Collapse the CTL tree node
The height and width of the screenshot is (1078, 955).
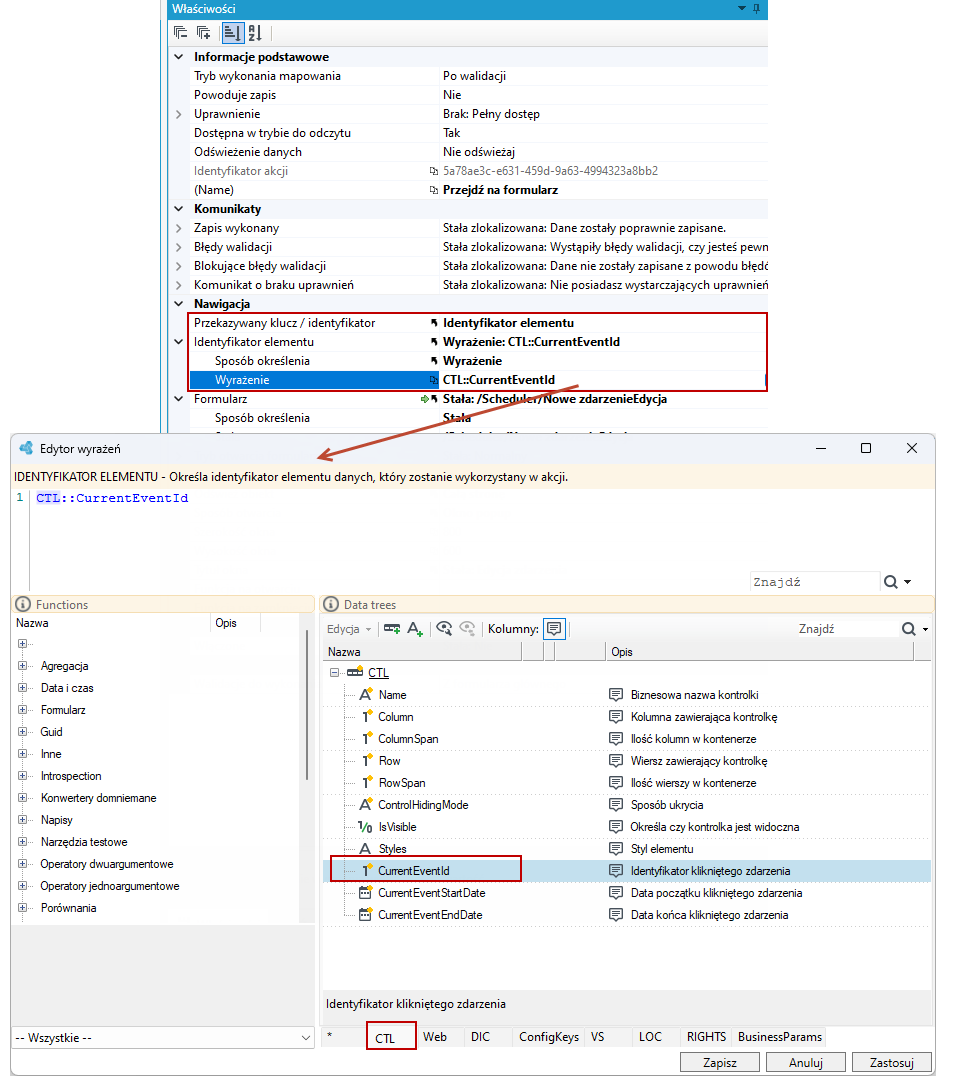[334, 672]
